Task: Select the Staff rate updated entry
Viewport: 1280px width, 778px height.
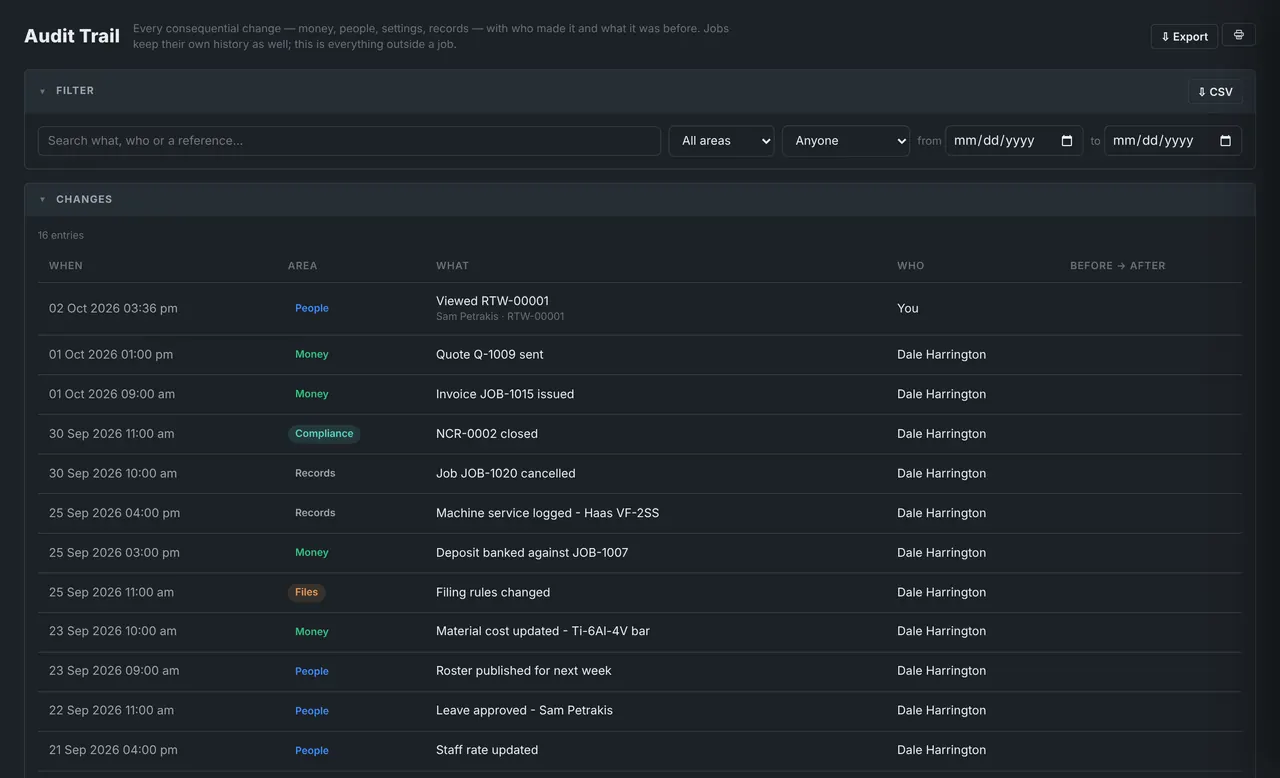Action: pos(640,750)
